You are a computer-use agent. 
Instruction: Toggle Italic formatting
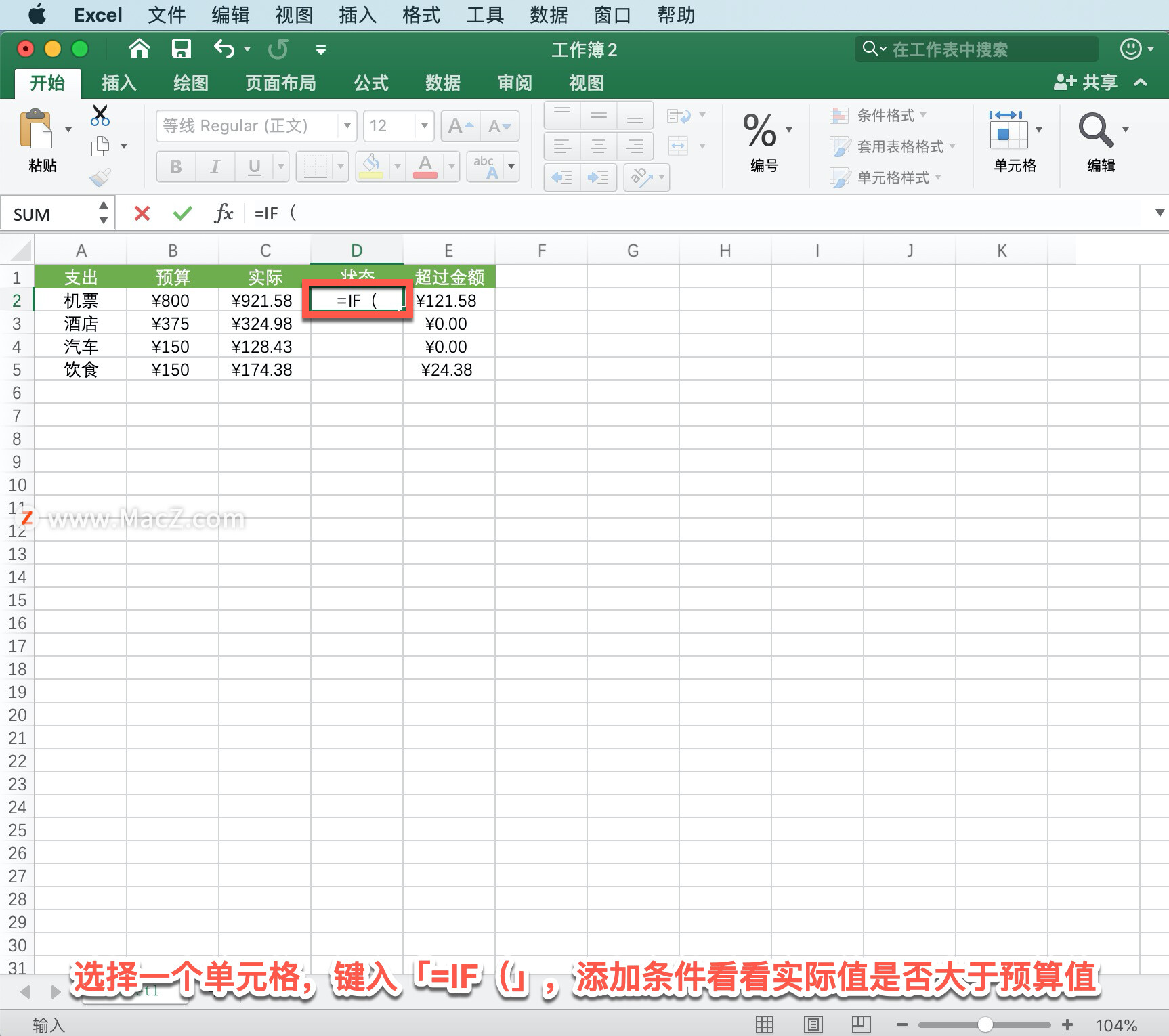click(215, 167)
